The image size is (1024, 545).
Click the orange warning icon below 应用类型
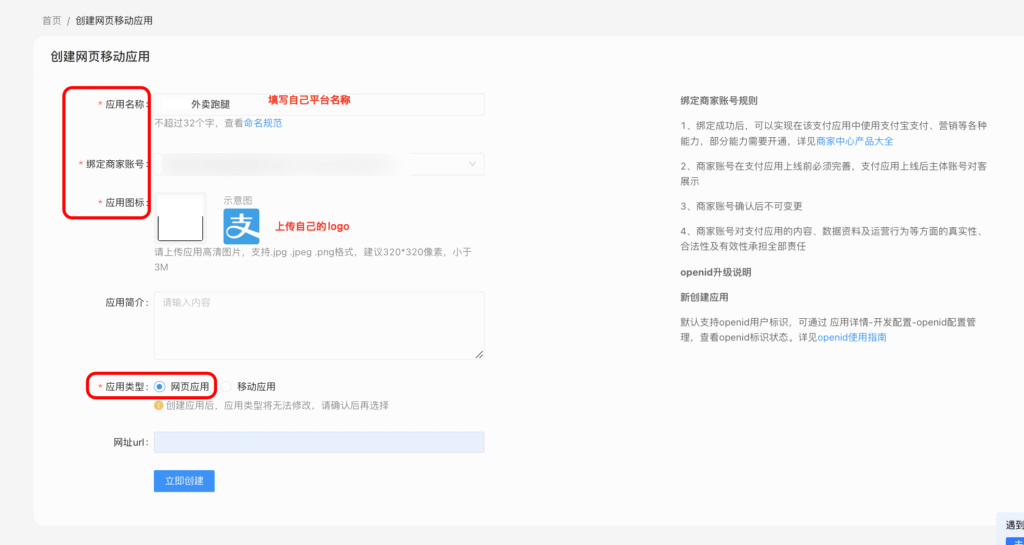159,406
